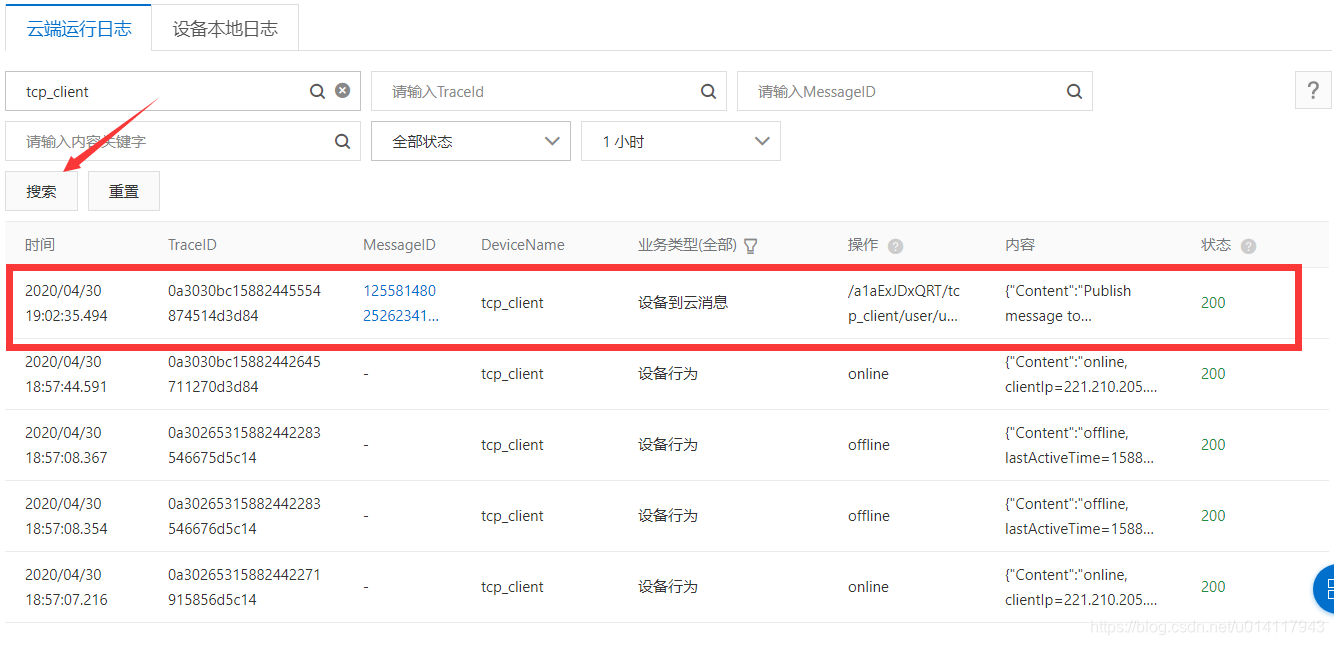Select timestamp 18:57:08.354 row
This screenshot has height=645, width=1334.
(66, 516)
